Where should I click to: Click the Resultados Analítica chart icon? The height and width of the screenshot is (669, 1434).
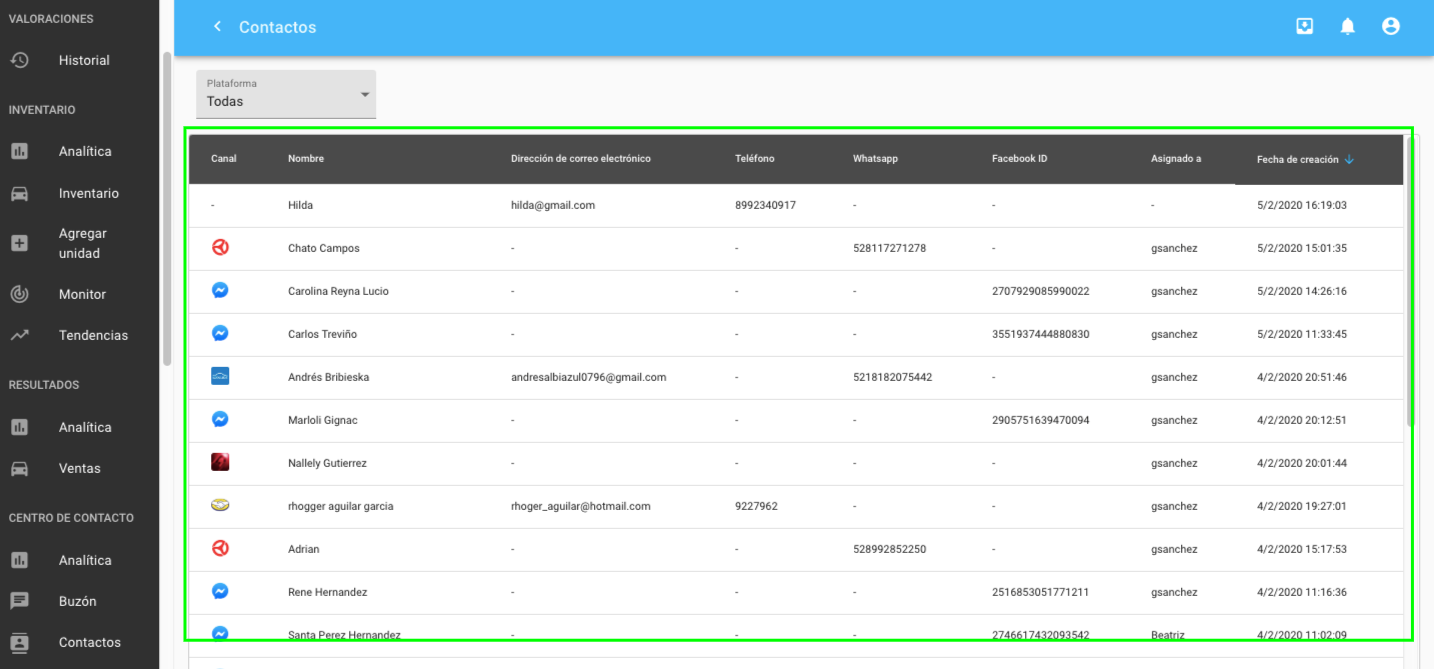click(x=19, y=427)
